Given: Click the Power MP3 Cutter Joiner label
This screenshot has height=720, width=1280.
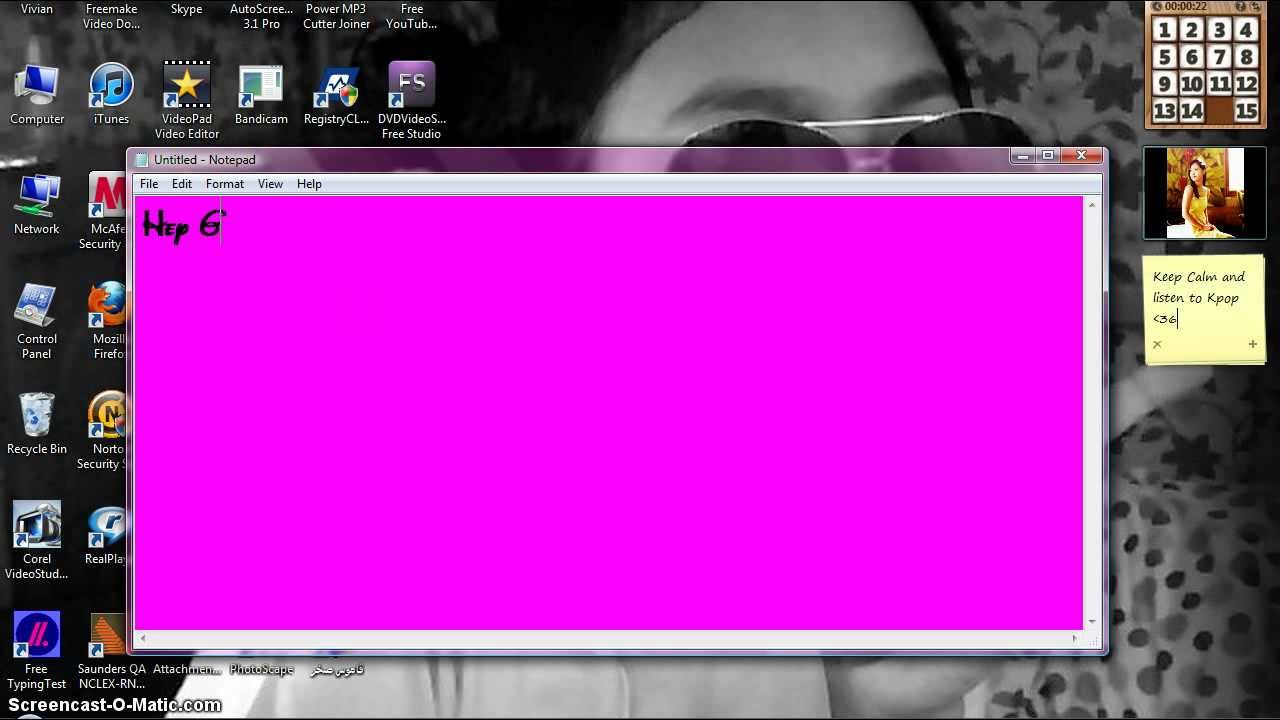Looking at the screenshot, I should [336, 16].
